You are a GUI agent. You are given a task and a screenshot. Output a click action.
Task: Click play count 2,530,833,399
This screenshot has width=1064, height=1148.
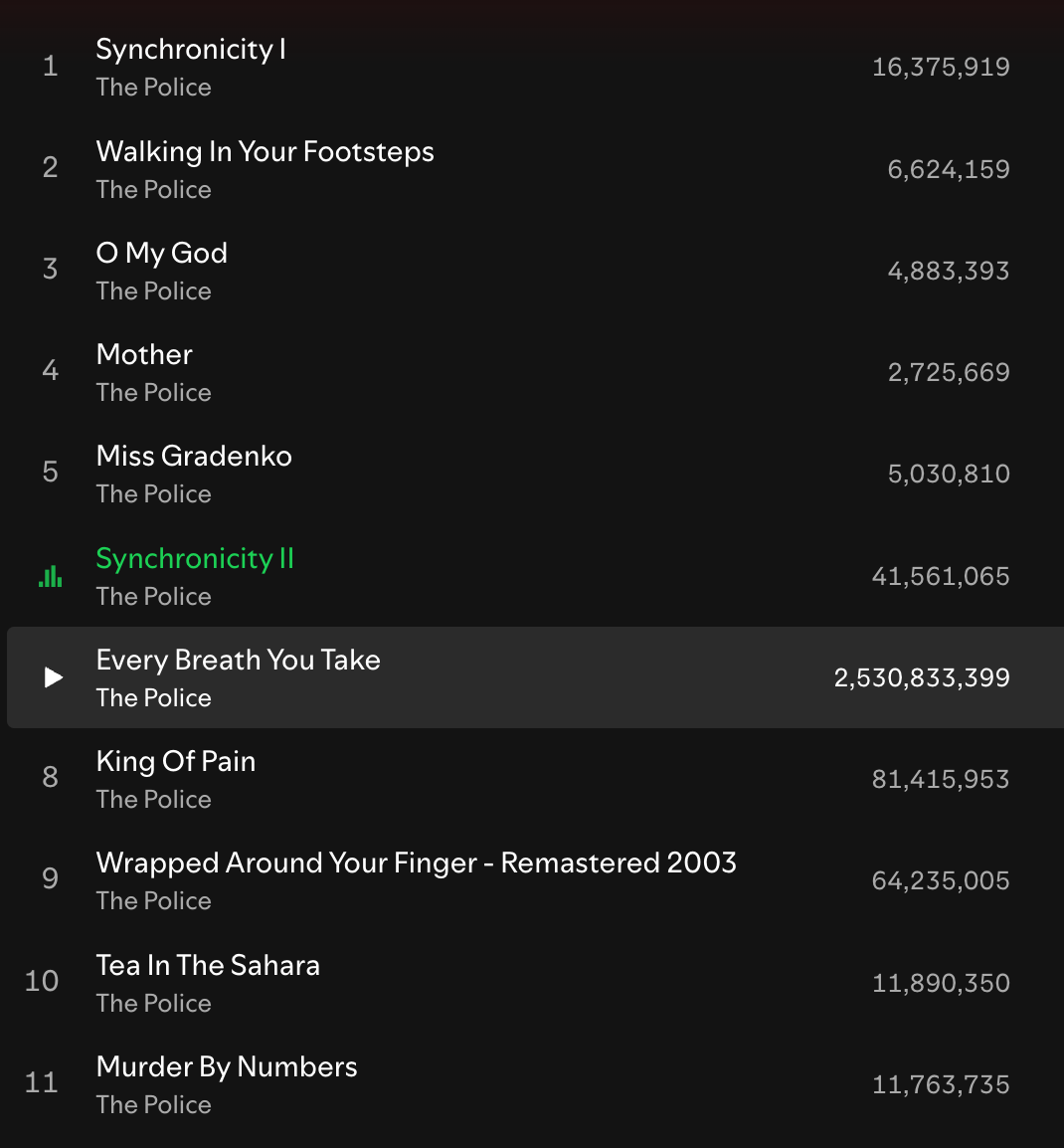(x=922, y=678)
